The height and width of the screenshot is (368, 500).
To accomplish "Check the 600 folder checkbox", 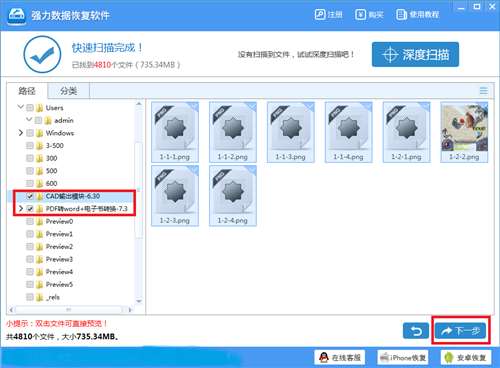I will coord(30,184).
